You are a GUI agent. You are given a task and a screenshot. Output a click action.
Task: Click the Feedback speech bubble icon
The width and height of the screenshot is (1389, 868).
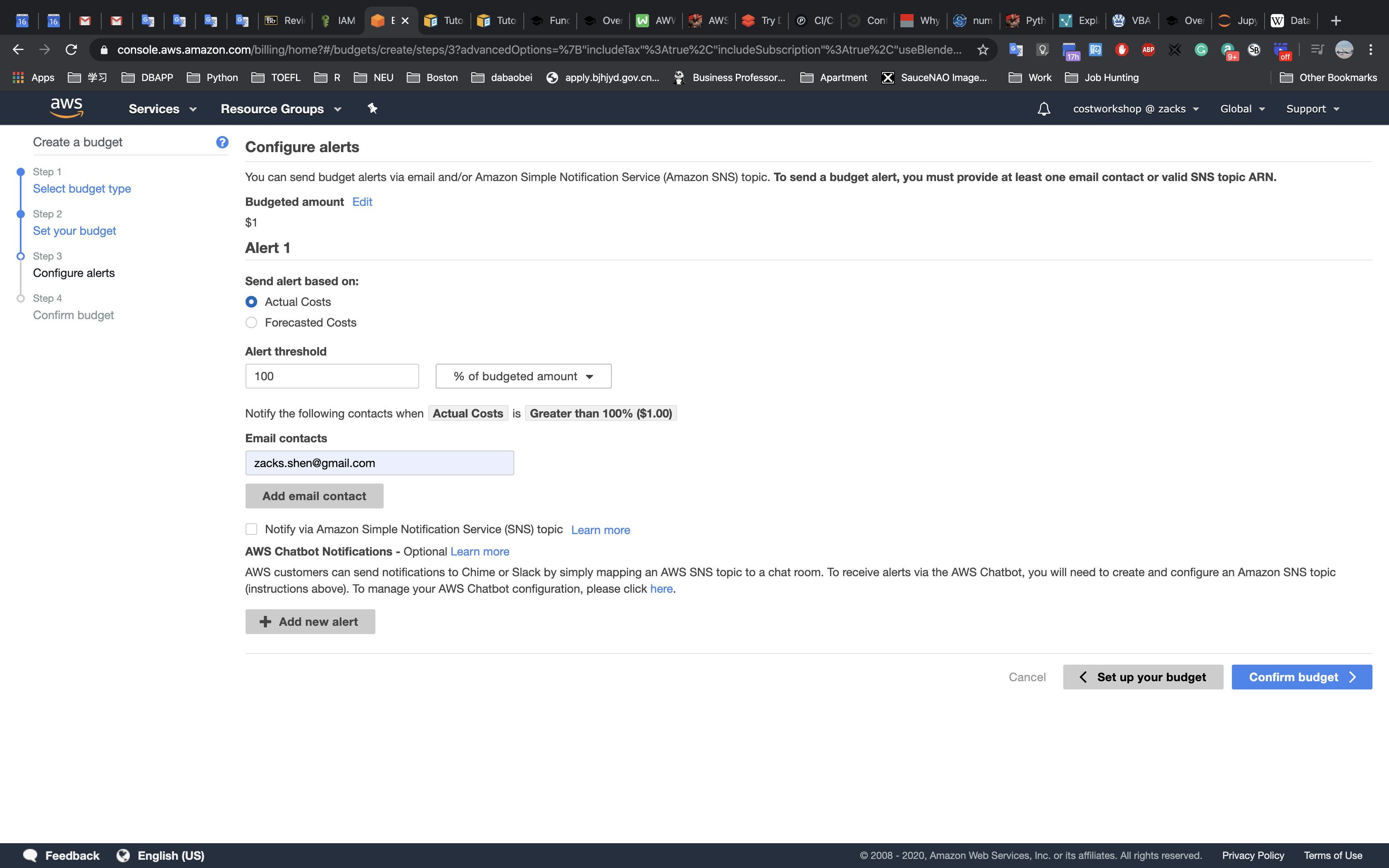point(31,855)
